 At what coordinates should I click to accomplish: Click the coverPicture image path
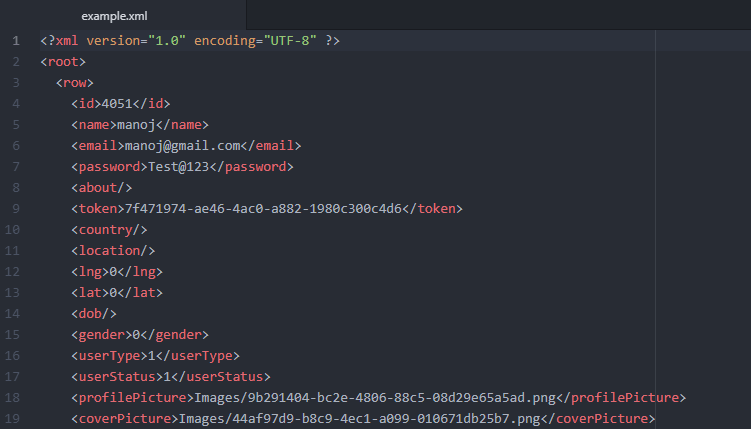[360, 419]
